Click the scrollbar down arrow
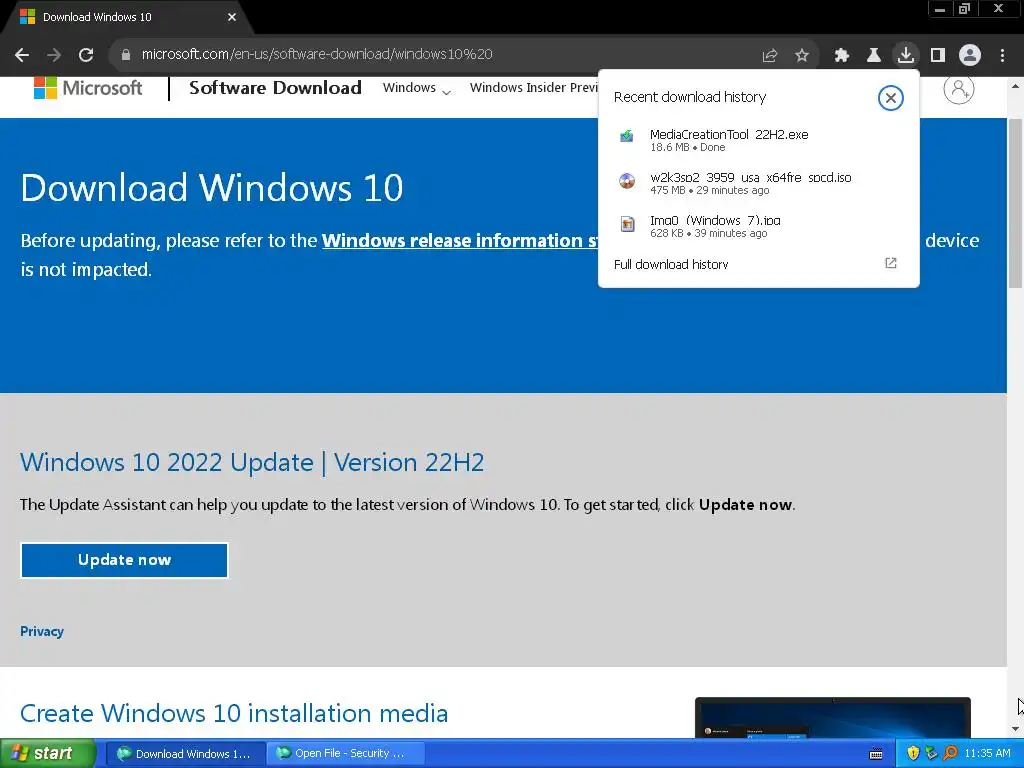 coord(1015,729)
